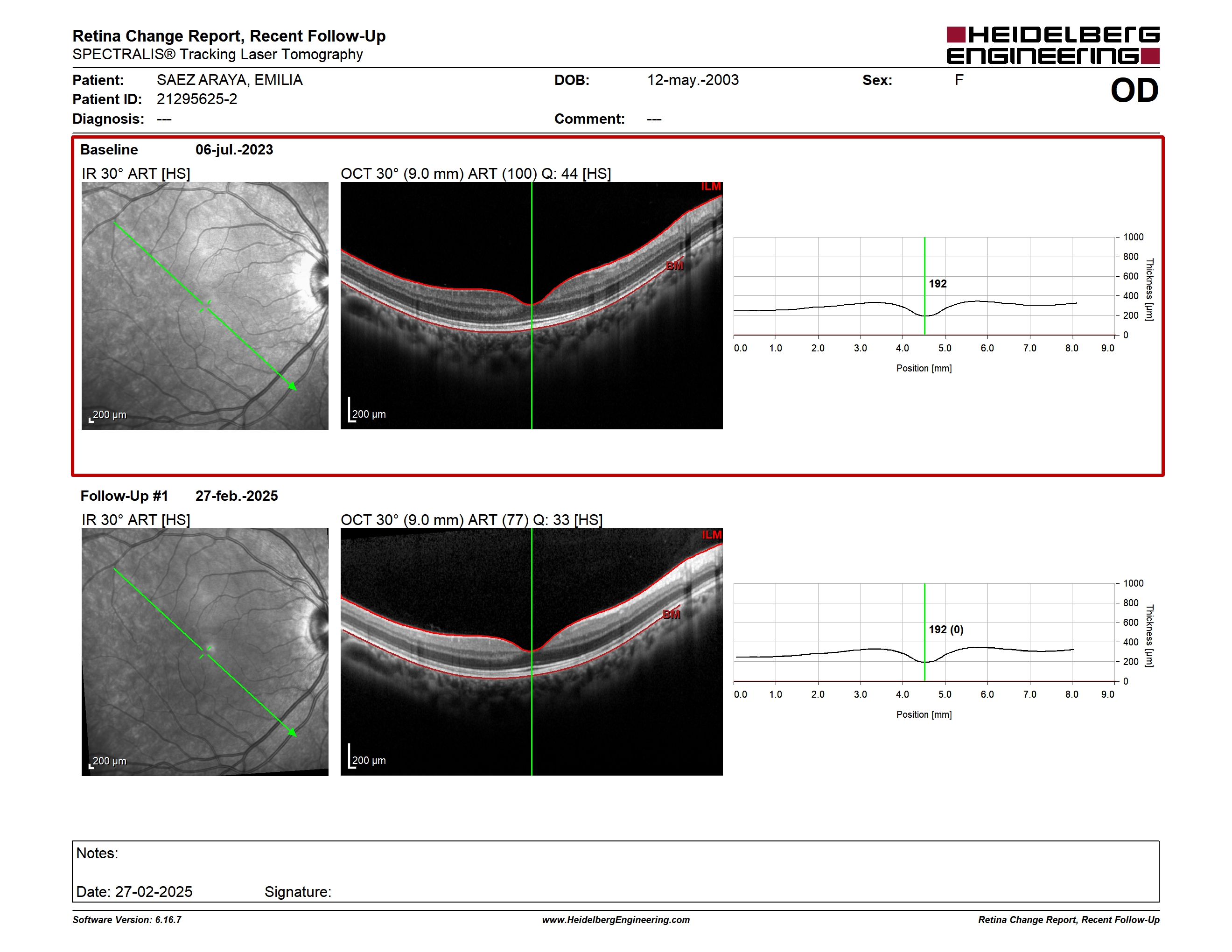Screen dimensions: 1232x952
Task: Select the baseline IR fundus image
Action: click(x=205, y=306)
